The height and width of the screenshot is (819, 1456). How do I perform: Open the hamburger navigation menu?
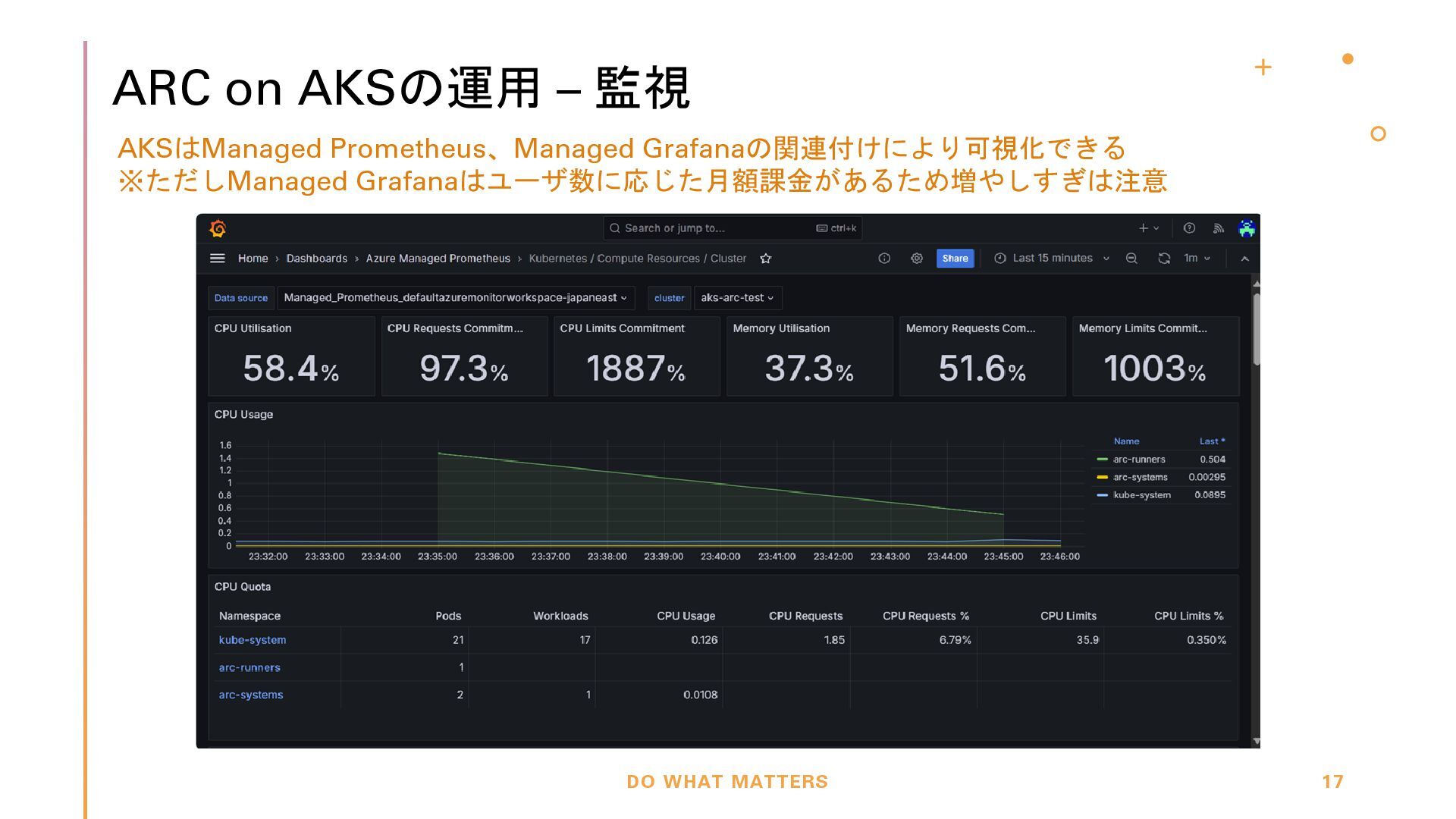(218, 259)
